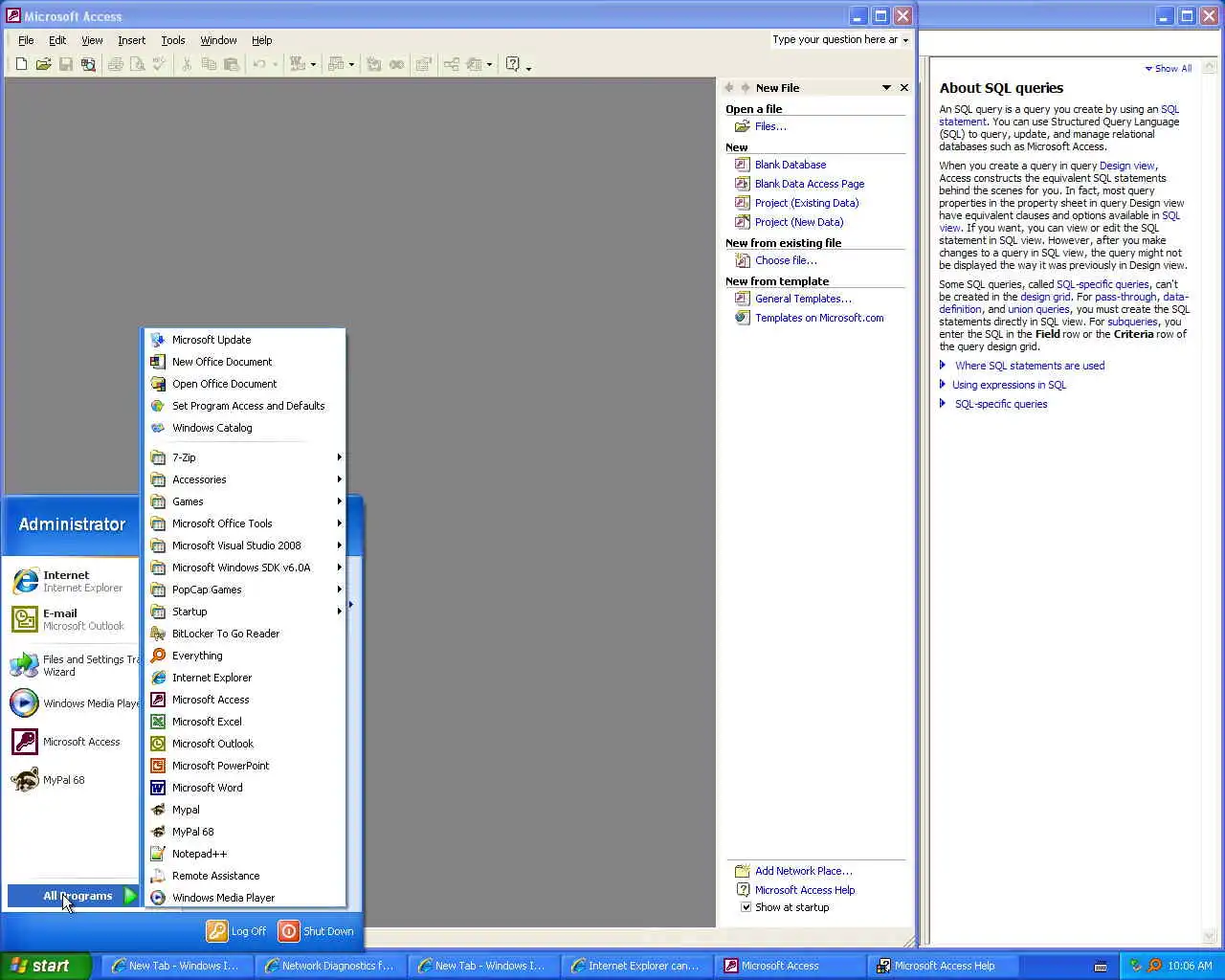Expand SQL-specific queries topic

coord(1000,404)
